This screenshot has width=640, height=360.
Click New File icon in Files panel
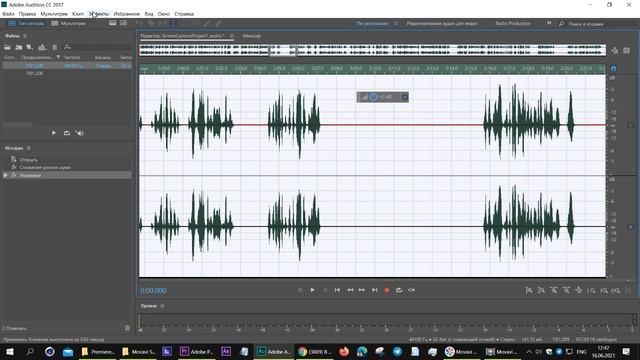[x=30, y=47]
